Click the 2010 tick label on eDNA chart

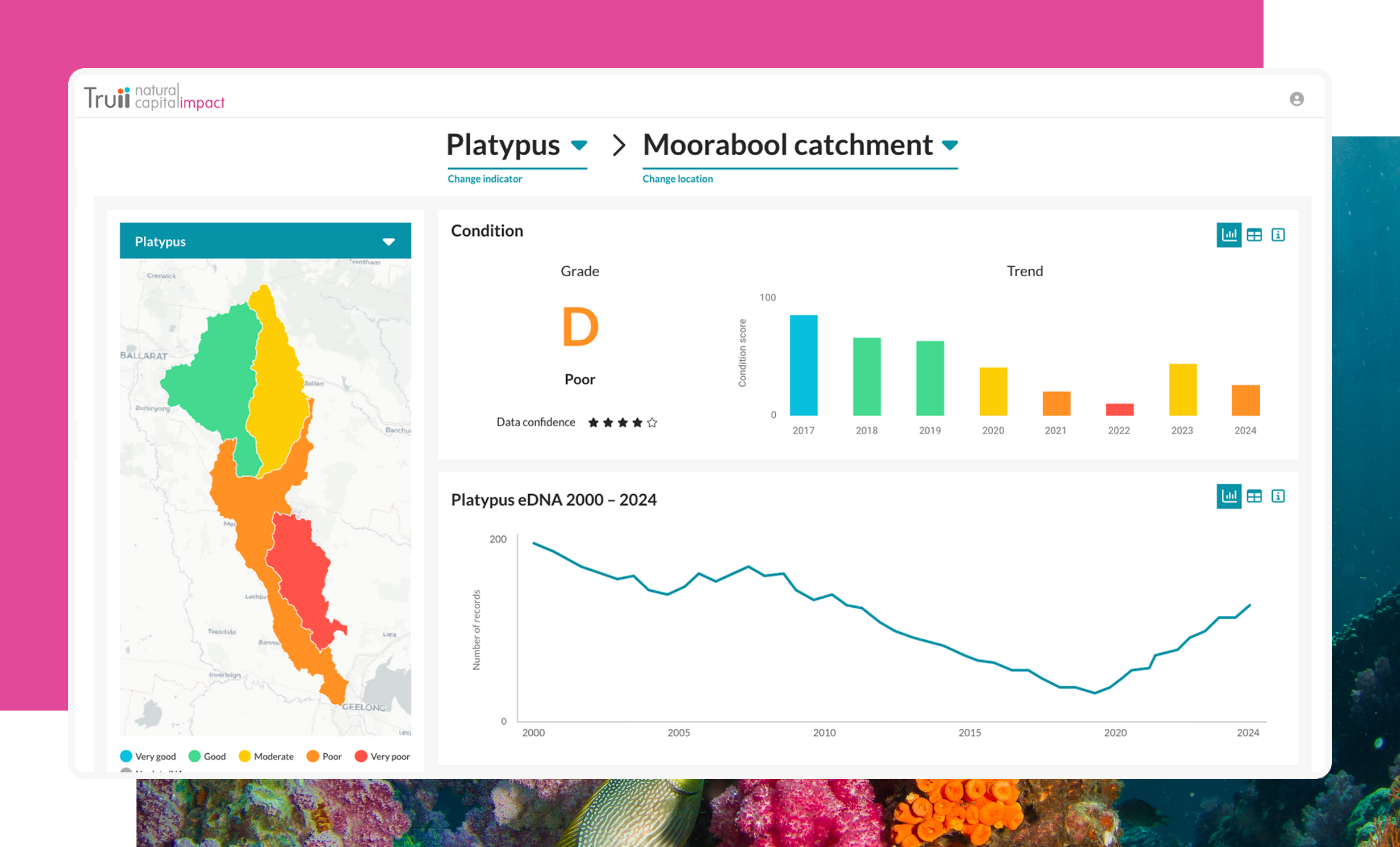(824, 733)
